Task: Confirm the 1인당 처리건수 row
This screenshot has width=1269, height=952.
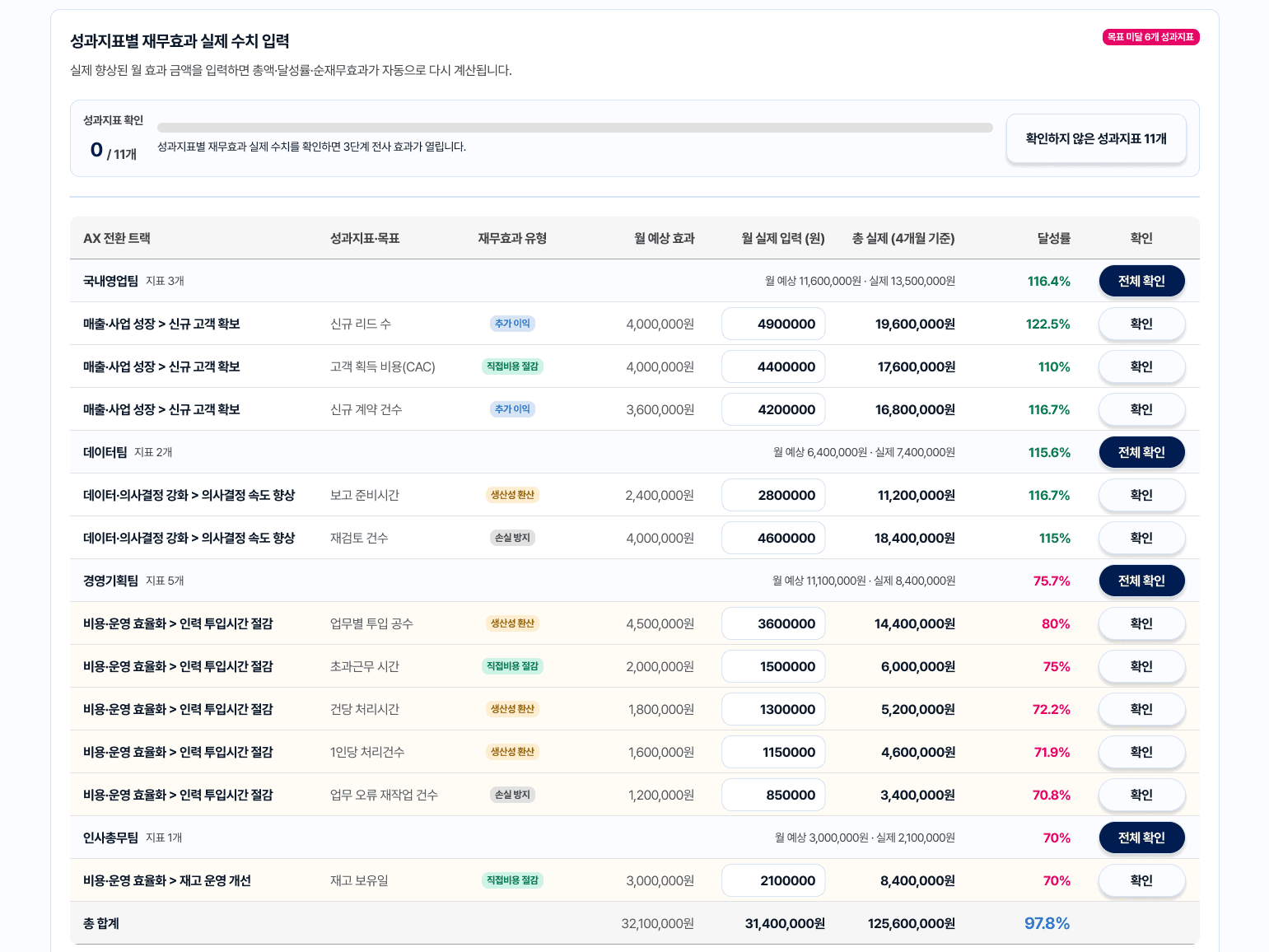Action: pyautogui.click(x=1141, y=752)
